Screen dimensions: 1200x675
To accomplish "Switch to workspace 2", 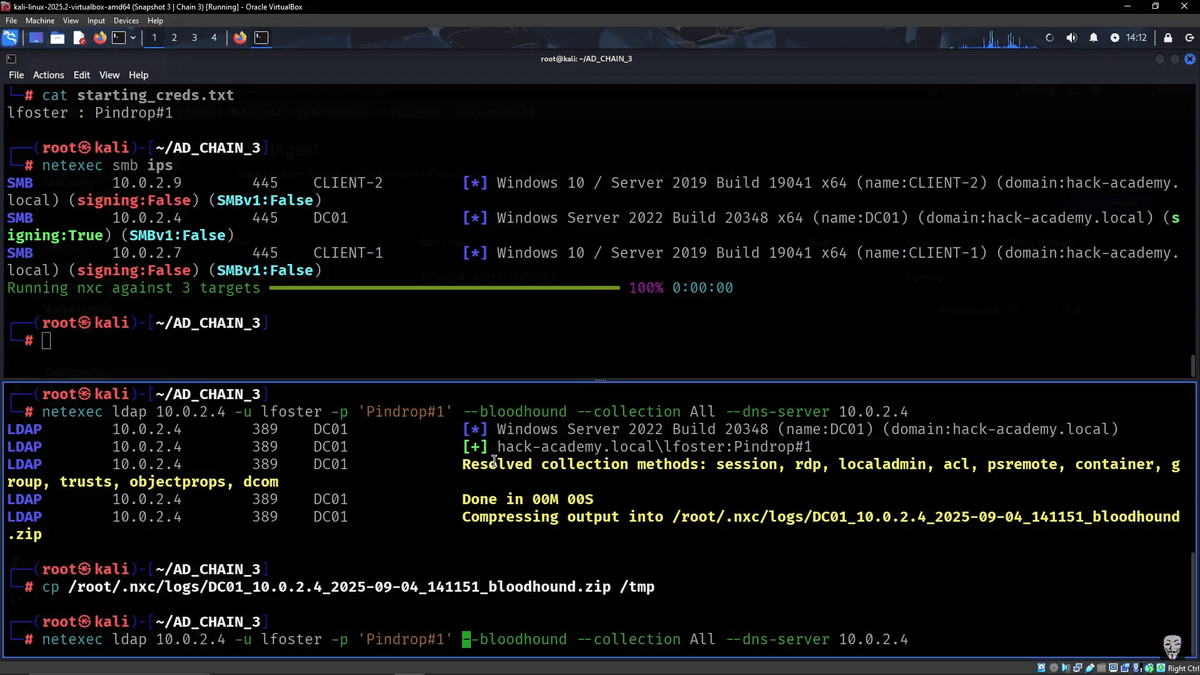I will (x=174, y=38).
